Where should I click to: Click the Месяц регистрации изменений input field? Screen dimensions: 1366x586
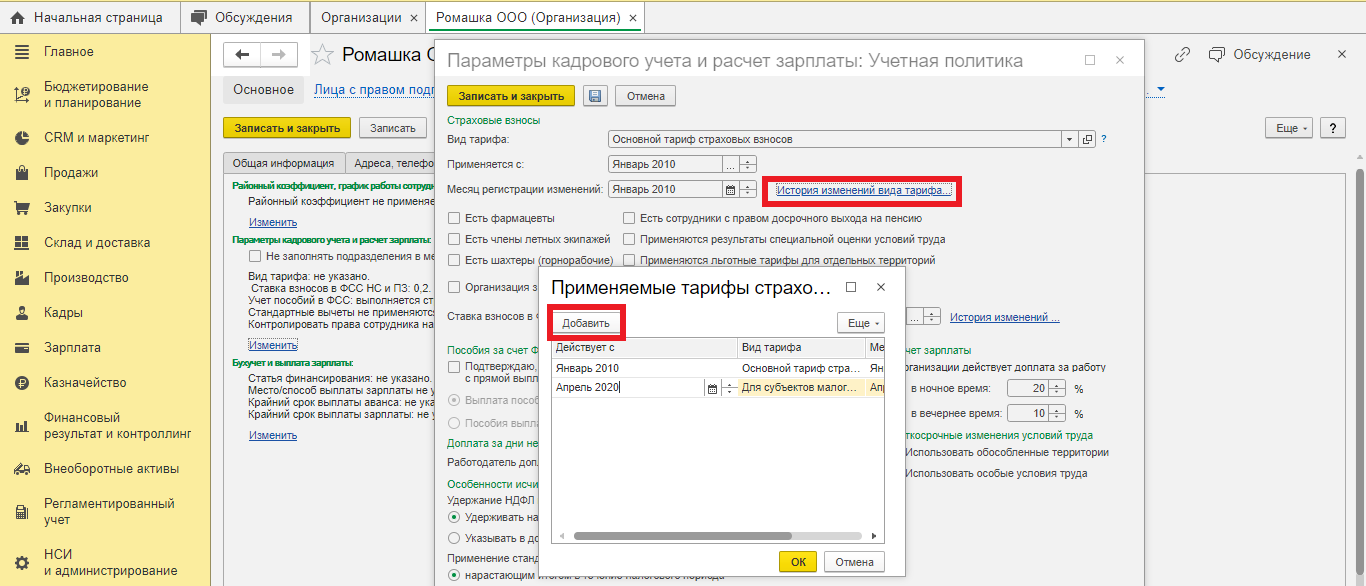pos(665,189)
